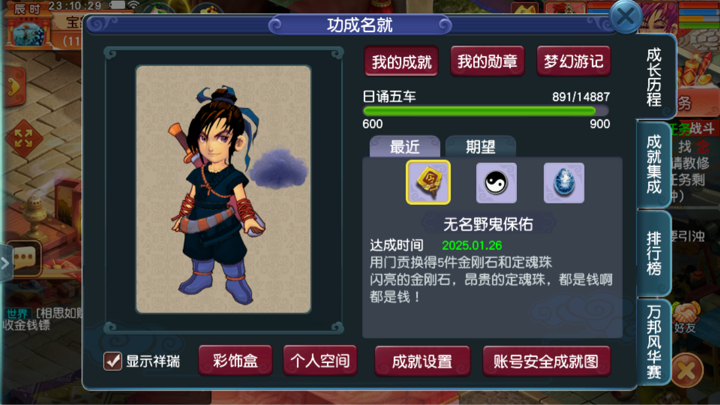
Task: Click the yellow arrow icon at left edge
Action: (x=14, y=87)
